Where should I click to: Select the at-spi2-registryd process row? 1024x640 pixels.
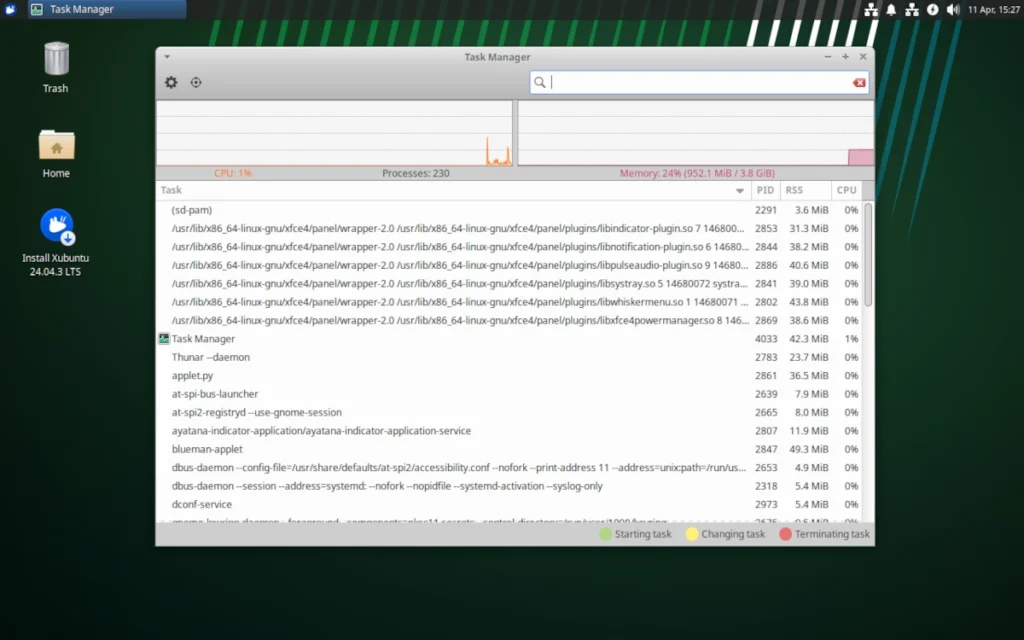[x=509, y=412]
